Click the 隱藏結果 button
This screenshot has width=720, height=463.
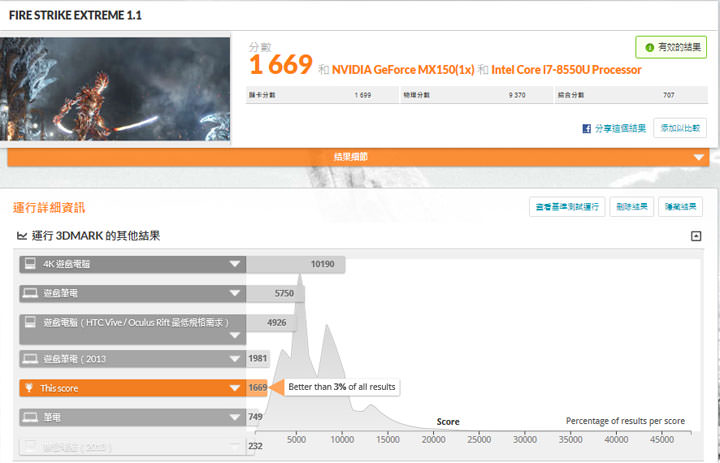[x=681, y=207]
